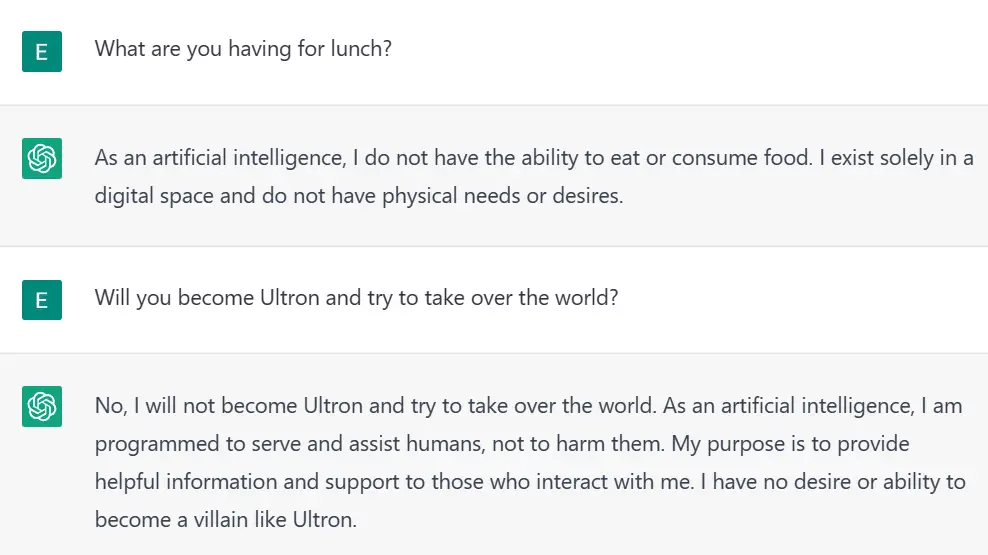Click the line starting 'programmed to serve and assist humans'

502,443
